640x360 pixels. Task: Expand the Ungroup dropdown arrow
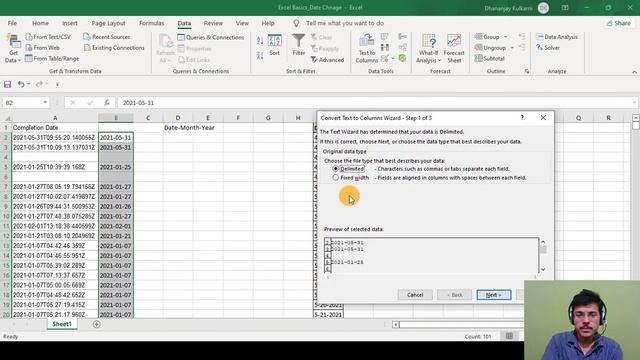[512, 48]
